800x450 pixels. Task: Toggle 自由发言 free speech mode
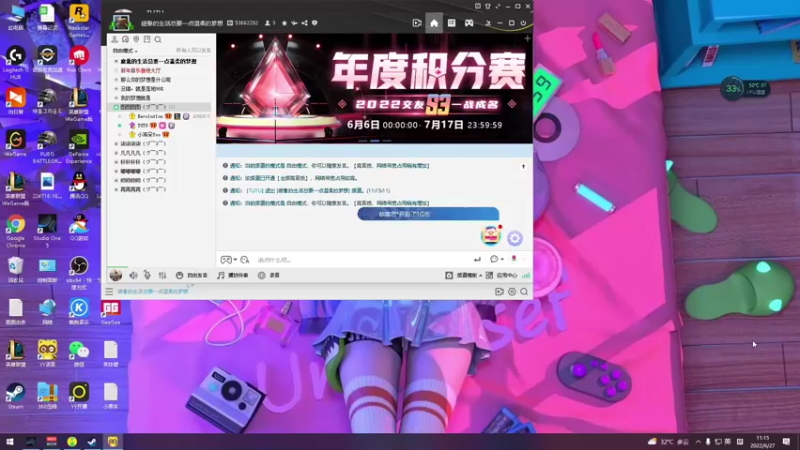pos(191,275)
